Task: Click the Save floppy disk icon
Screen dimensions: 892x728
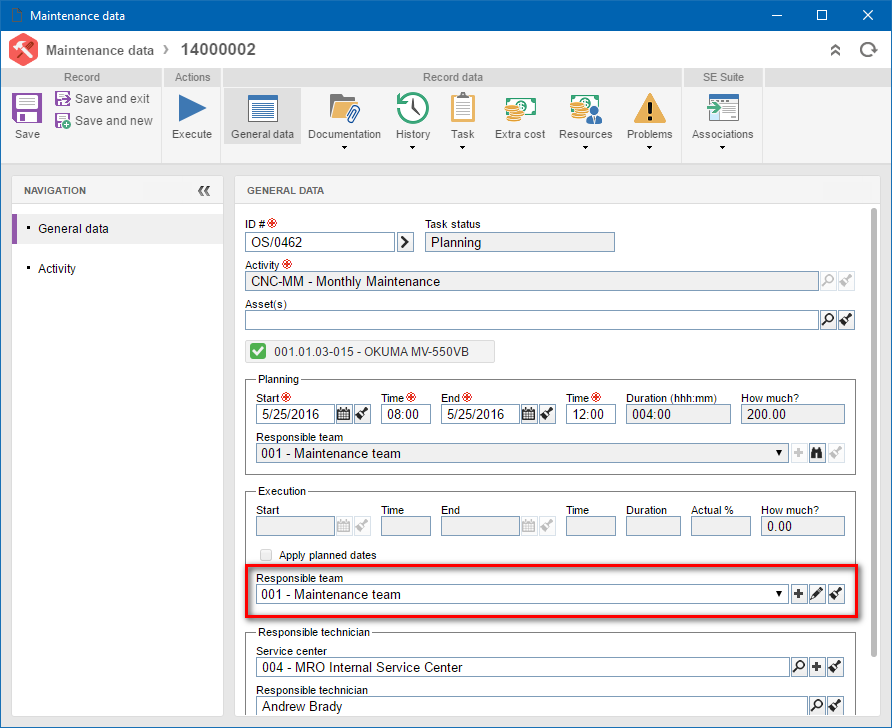Action: tap(27, 109)
